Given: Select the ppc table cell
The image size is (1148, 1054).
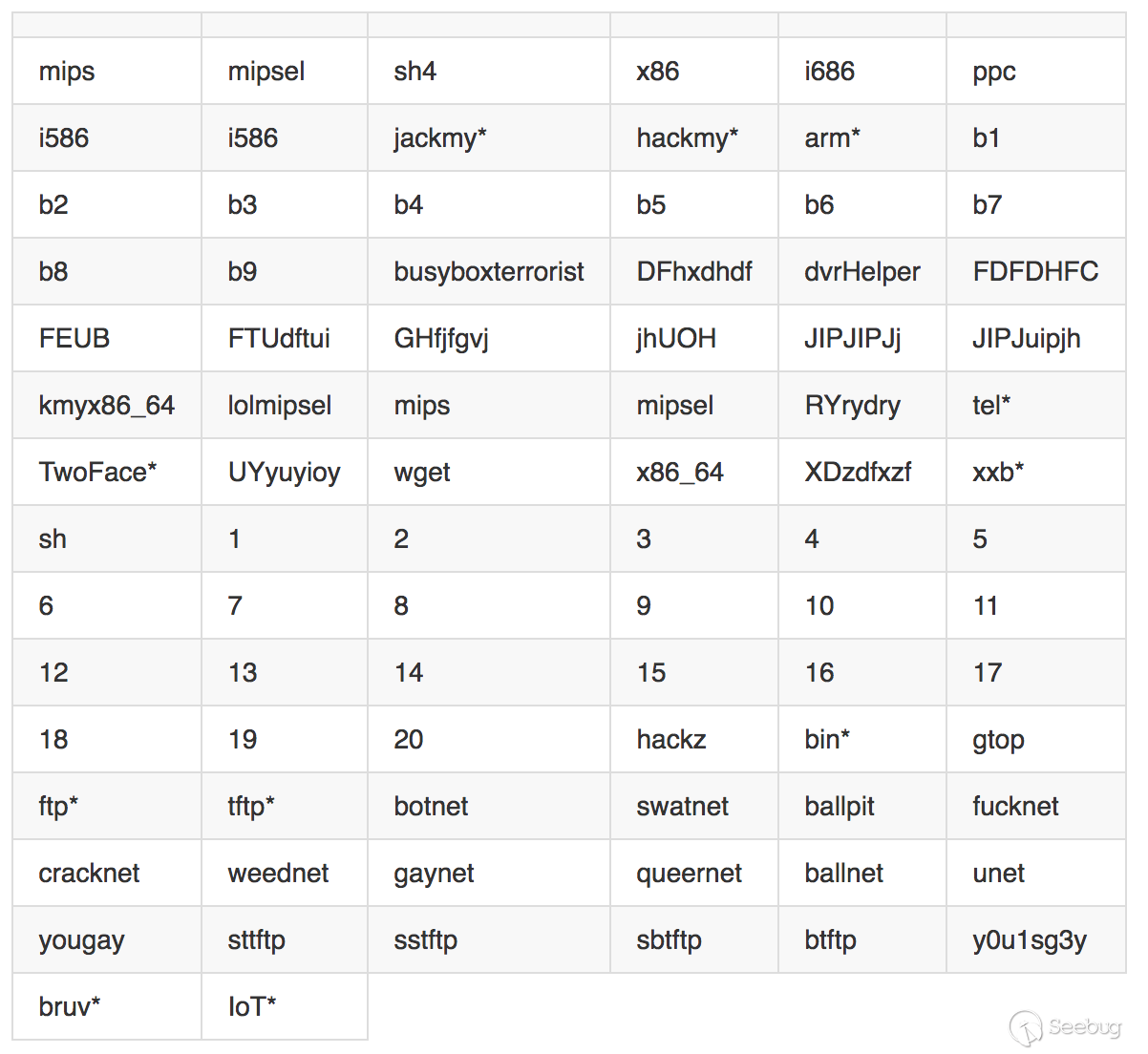Looking at the screenshot, I should [993, 72].
